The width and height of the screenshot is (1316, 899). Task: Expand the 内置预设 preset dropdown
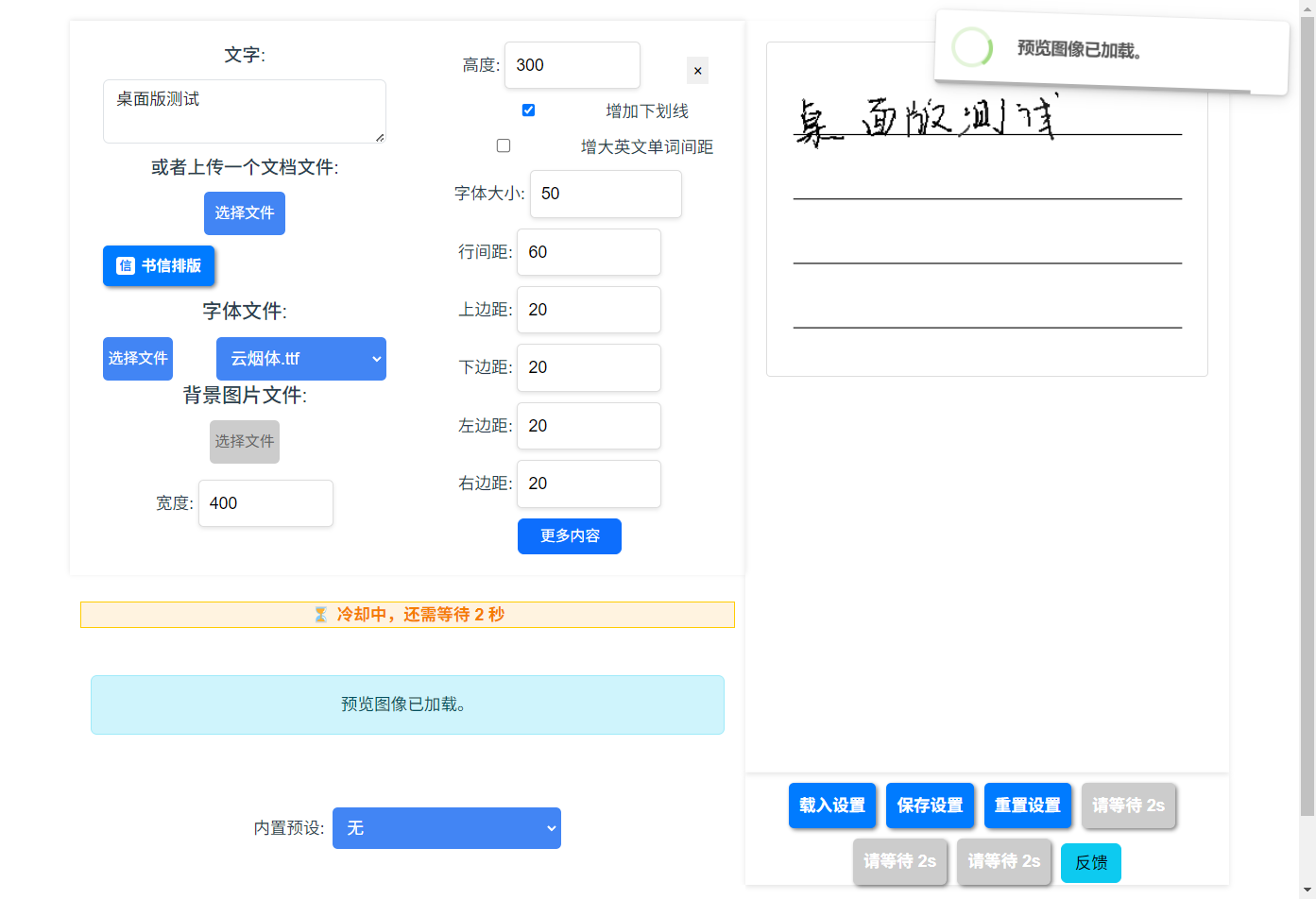(x=447, y=828)
